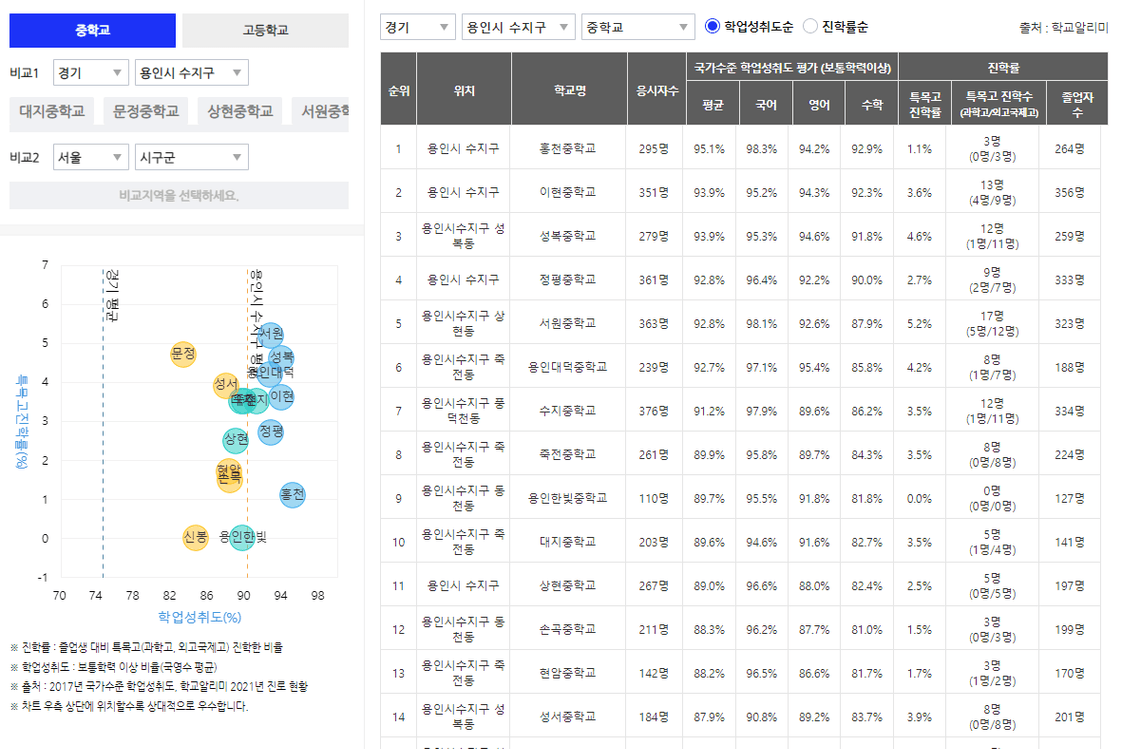
Task: Click the 문정 bubble in the chart
Action: [183, 353]
